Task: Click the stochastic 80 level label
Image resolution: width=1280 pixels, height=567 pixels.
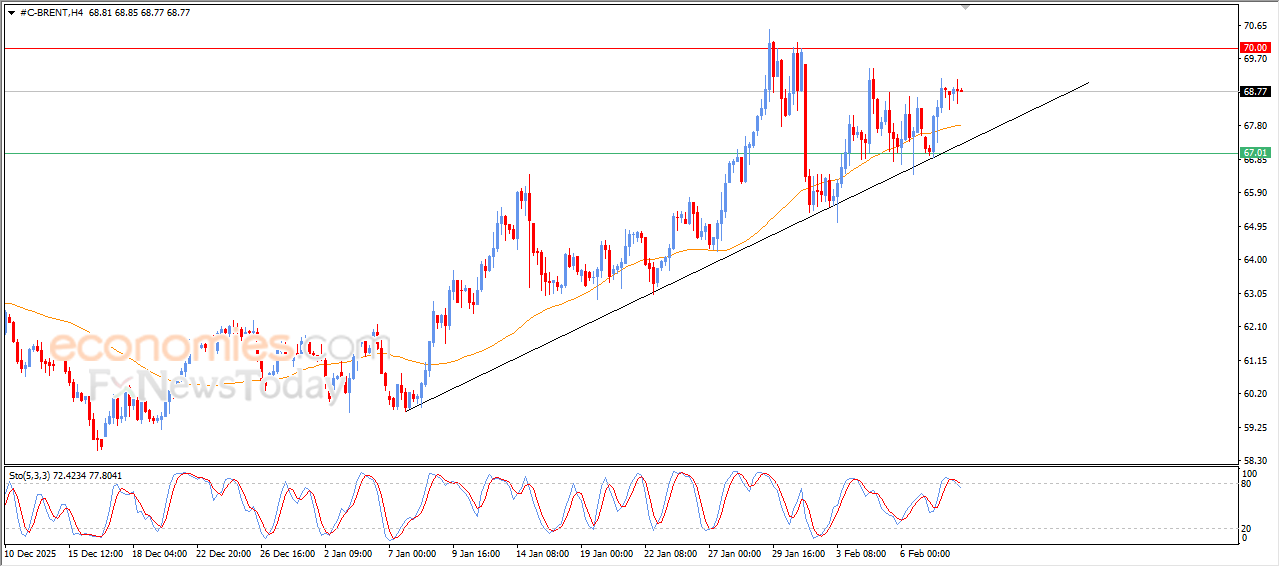Action: (x=1245, y=484)
